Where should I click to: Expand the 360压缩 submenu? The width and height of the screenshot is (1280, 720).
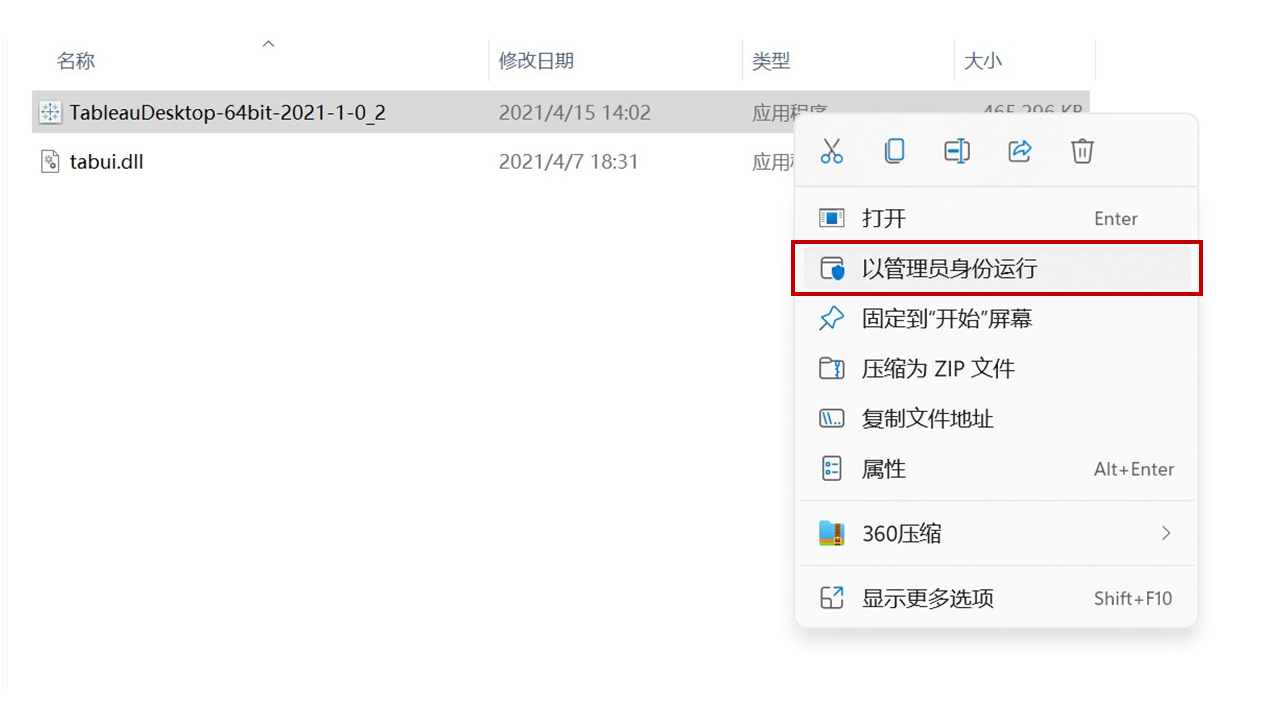996,533
